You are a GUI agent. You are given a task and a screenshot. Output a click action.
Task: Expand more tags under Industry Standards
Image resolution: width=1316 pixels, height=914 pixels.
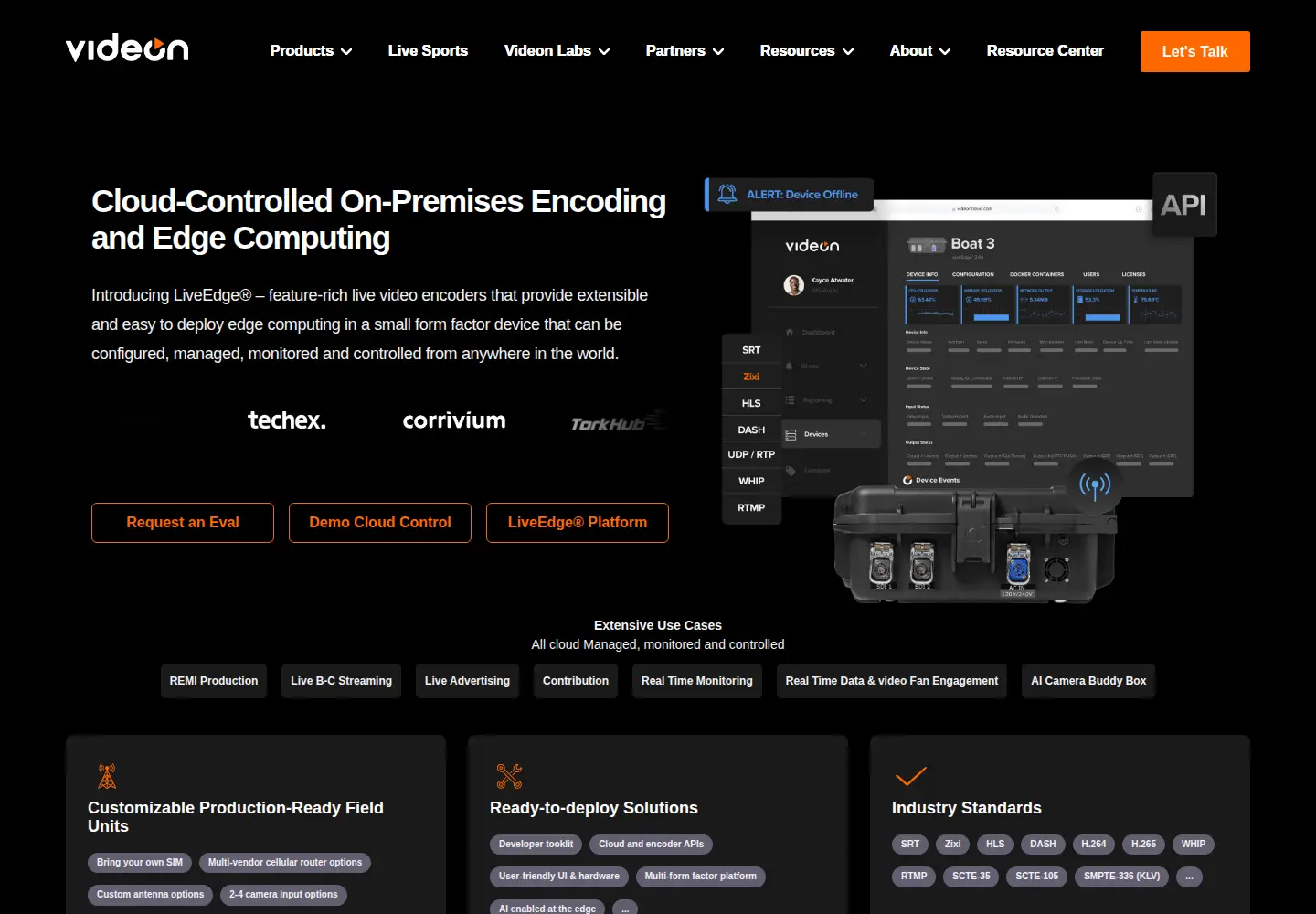(x=1190, y=877)
